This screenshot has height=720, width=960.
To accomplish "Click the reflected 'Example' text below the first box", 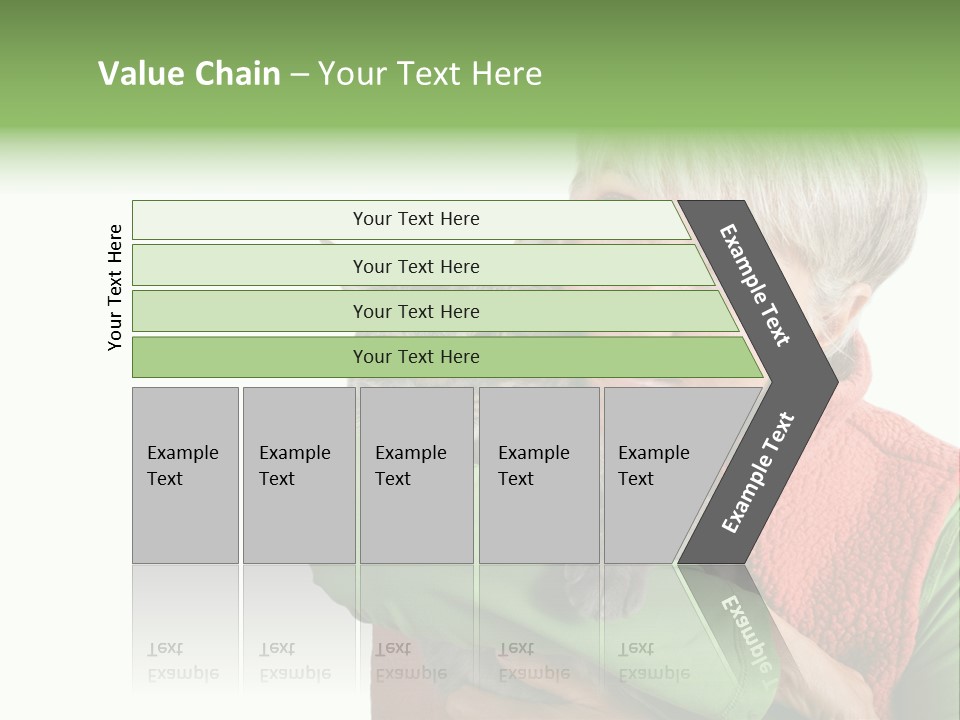I will [183, 673].
